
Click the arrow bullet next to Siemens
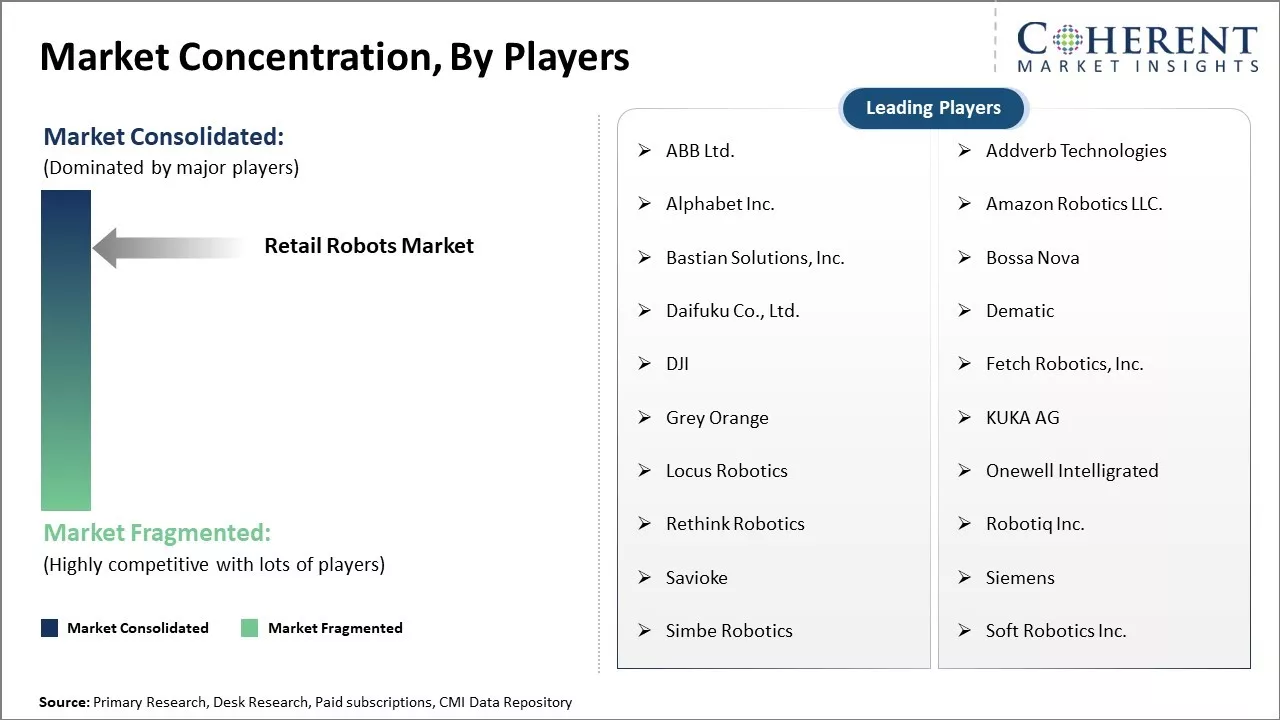965,578
